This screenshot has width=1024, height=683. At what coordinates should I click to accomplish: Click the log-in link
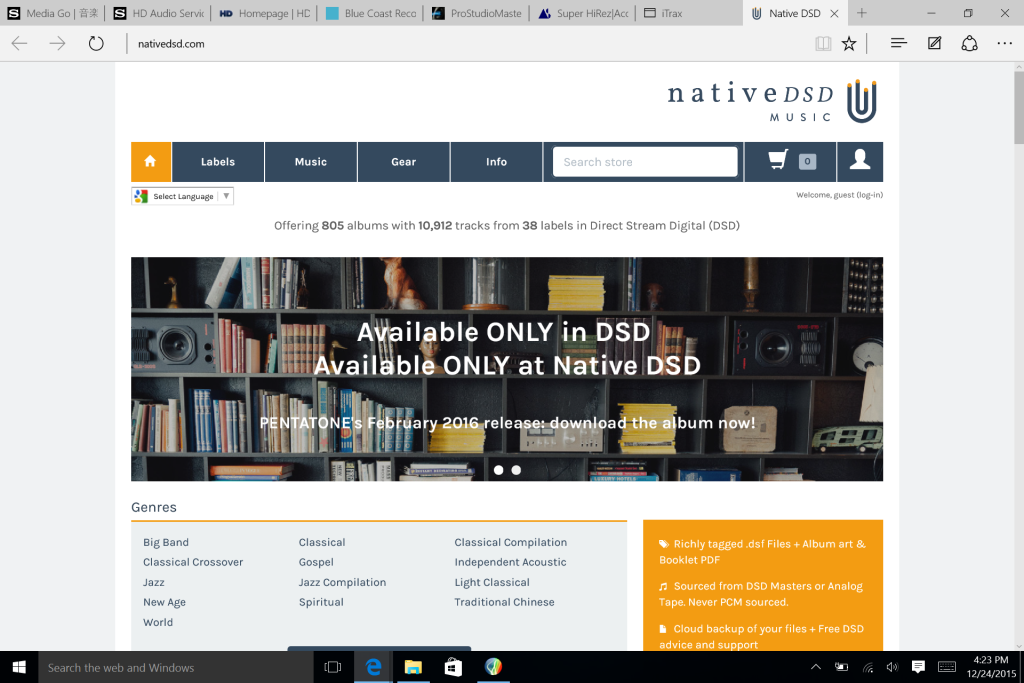click(x=870, y=195)
